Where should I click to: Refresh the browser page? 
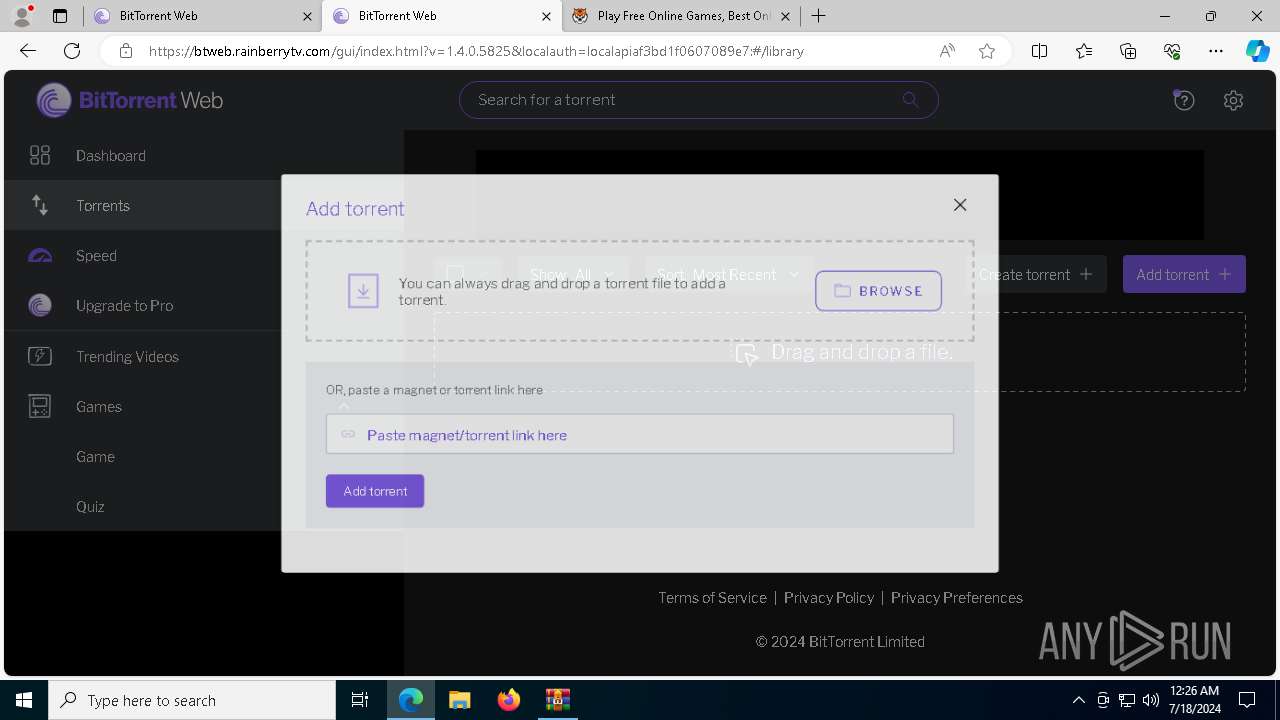coord(72,51)
